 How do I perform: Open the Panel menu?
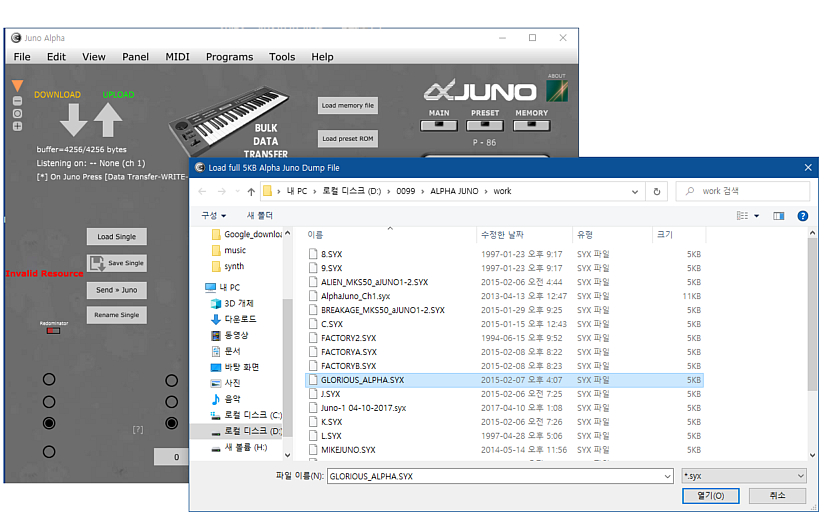[x=135, y=57]
